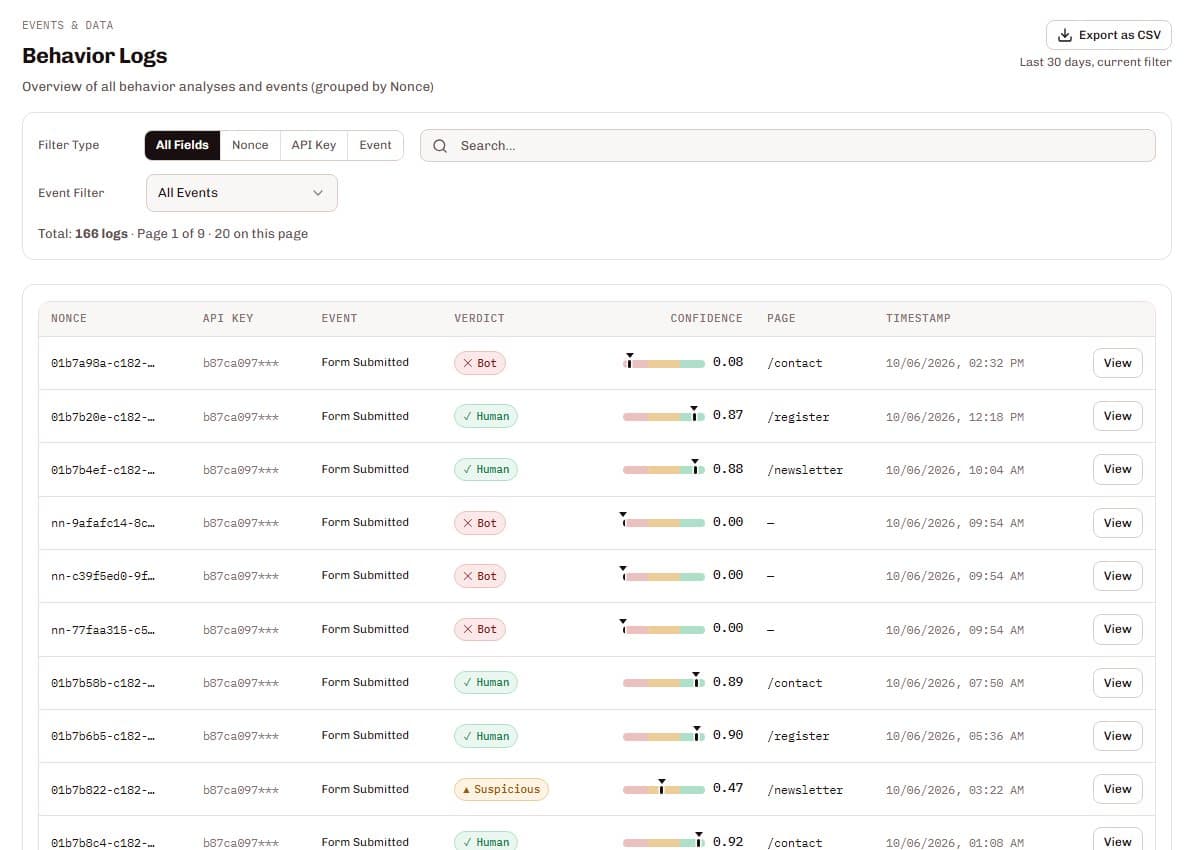
Task: Select the Event filter type tab
Action: (x=375, y=145)
